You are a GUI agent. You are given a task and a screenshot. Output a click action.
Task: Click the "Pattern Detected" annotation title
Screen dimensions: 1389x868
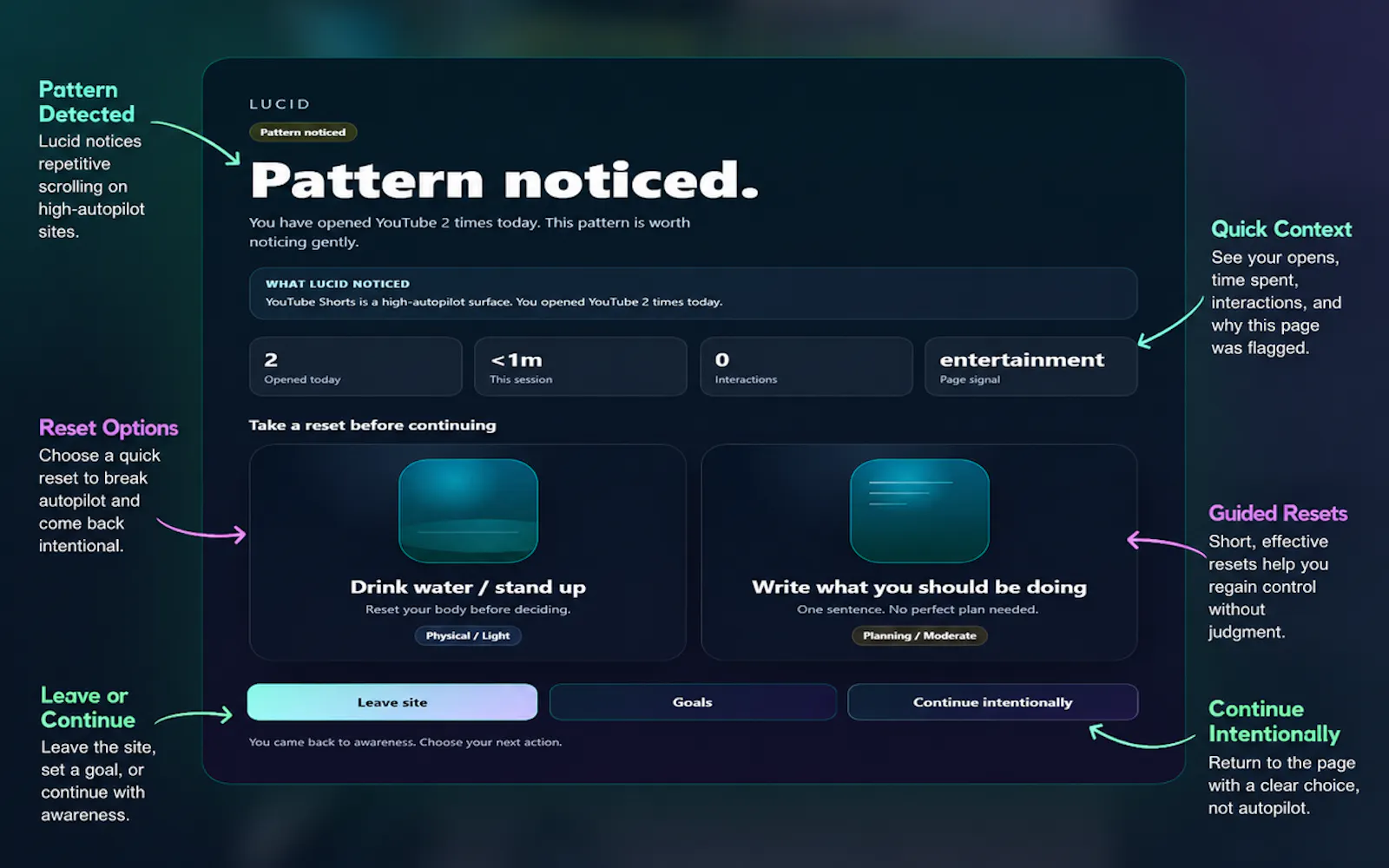point(87,102)
